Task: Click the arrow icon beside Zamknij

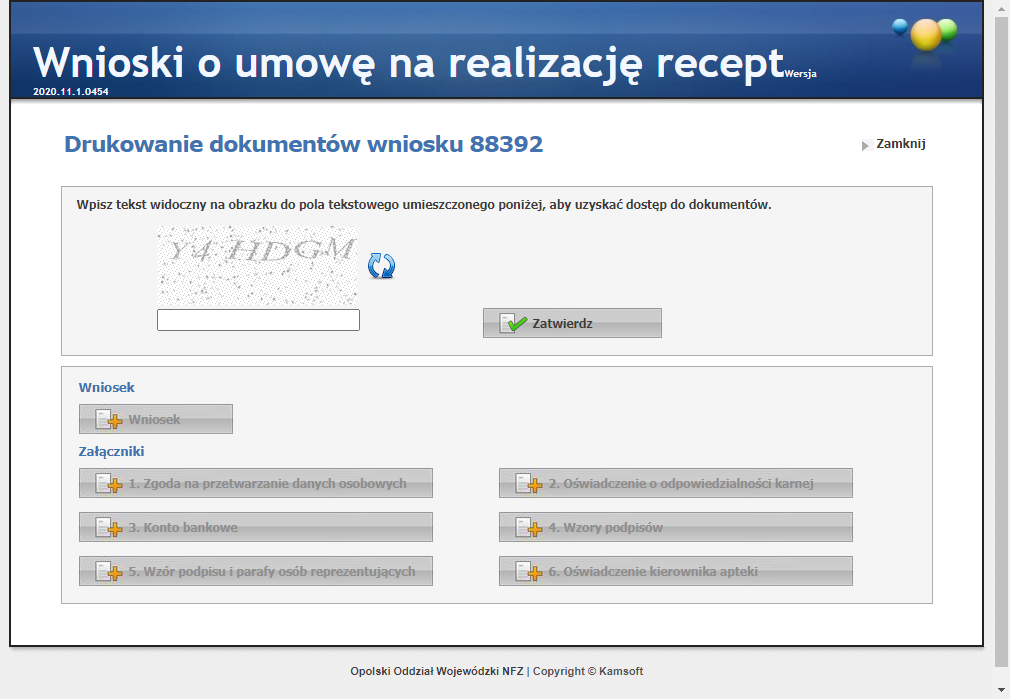Action: point(865,145)
